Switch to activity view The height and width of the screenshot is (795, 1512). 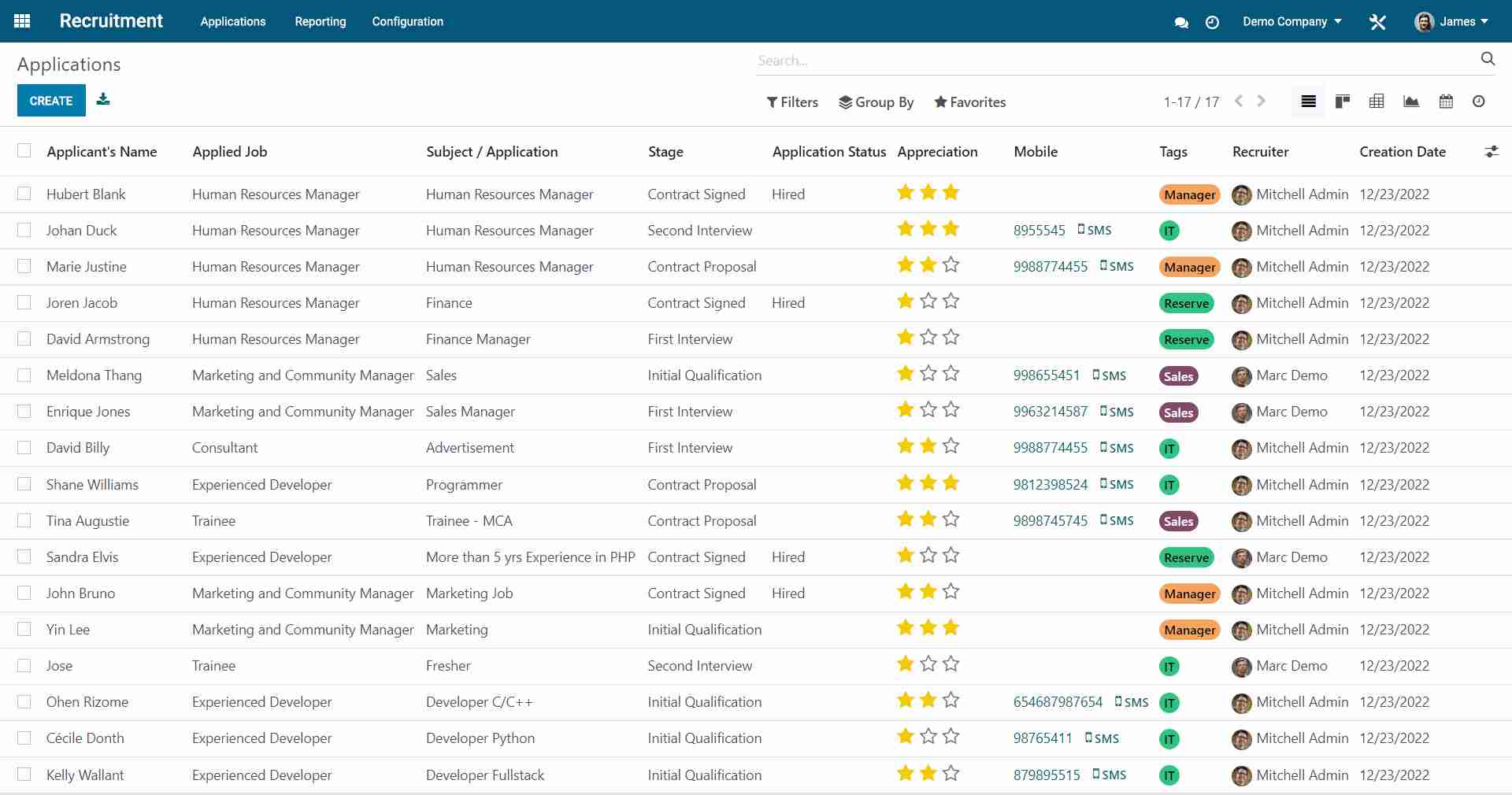click(x=1479, y=101)
